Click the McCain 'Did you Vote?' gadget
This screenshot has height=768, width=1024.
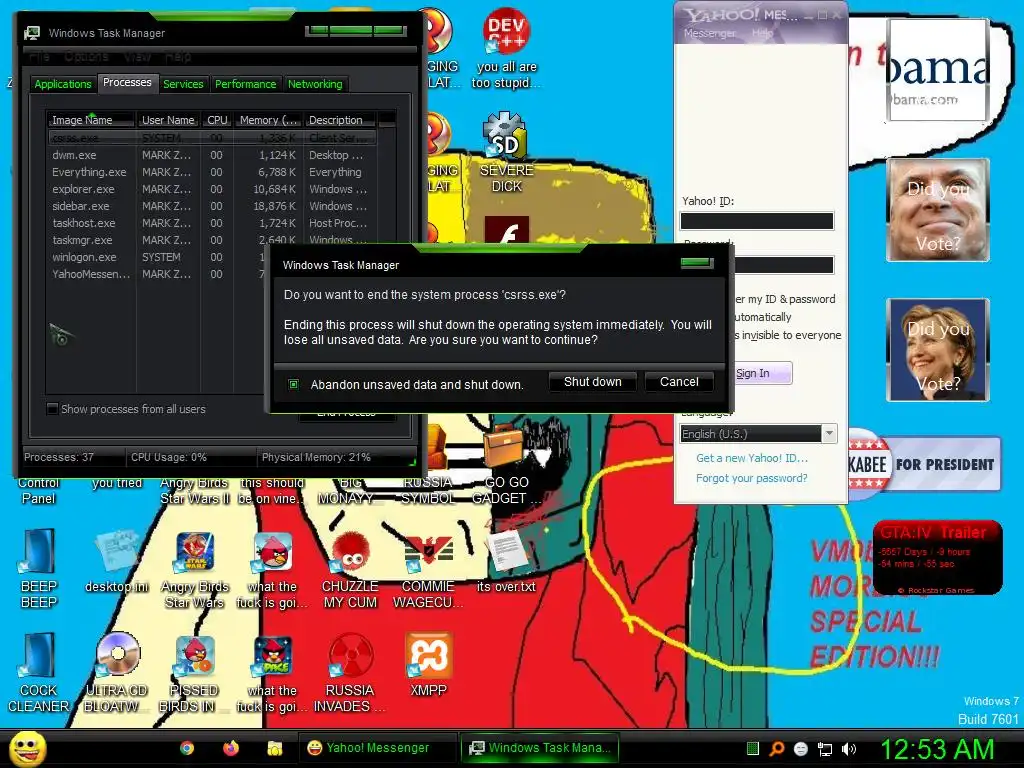tap(938, 210)
